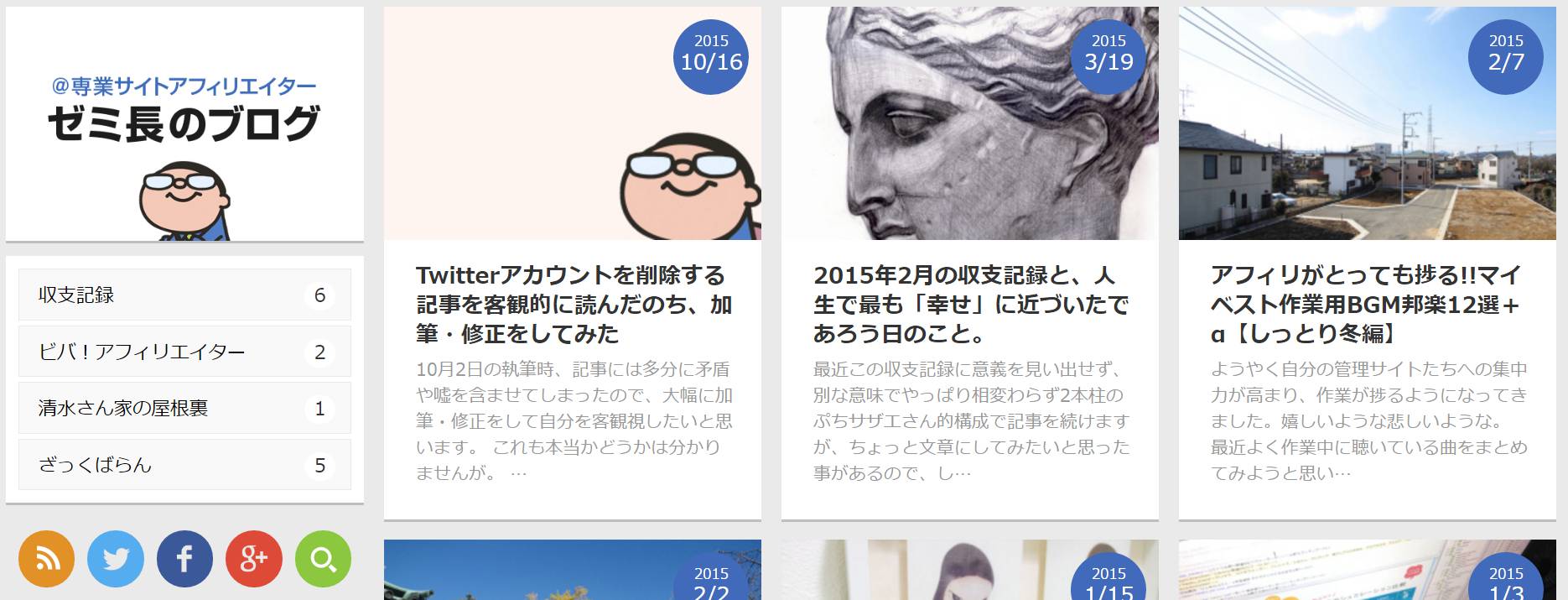The width and height of the screenshot is (1568, 600).
Task: Click the 10/16 date badge circle
Action: [x=711, y=57]
